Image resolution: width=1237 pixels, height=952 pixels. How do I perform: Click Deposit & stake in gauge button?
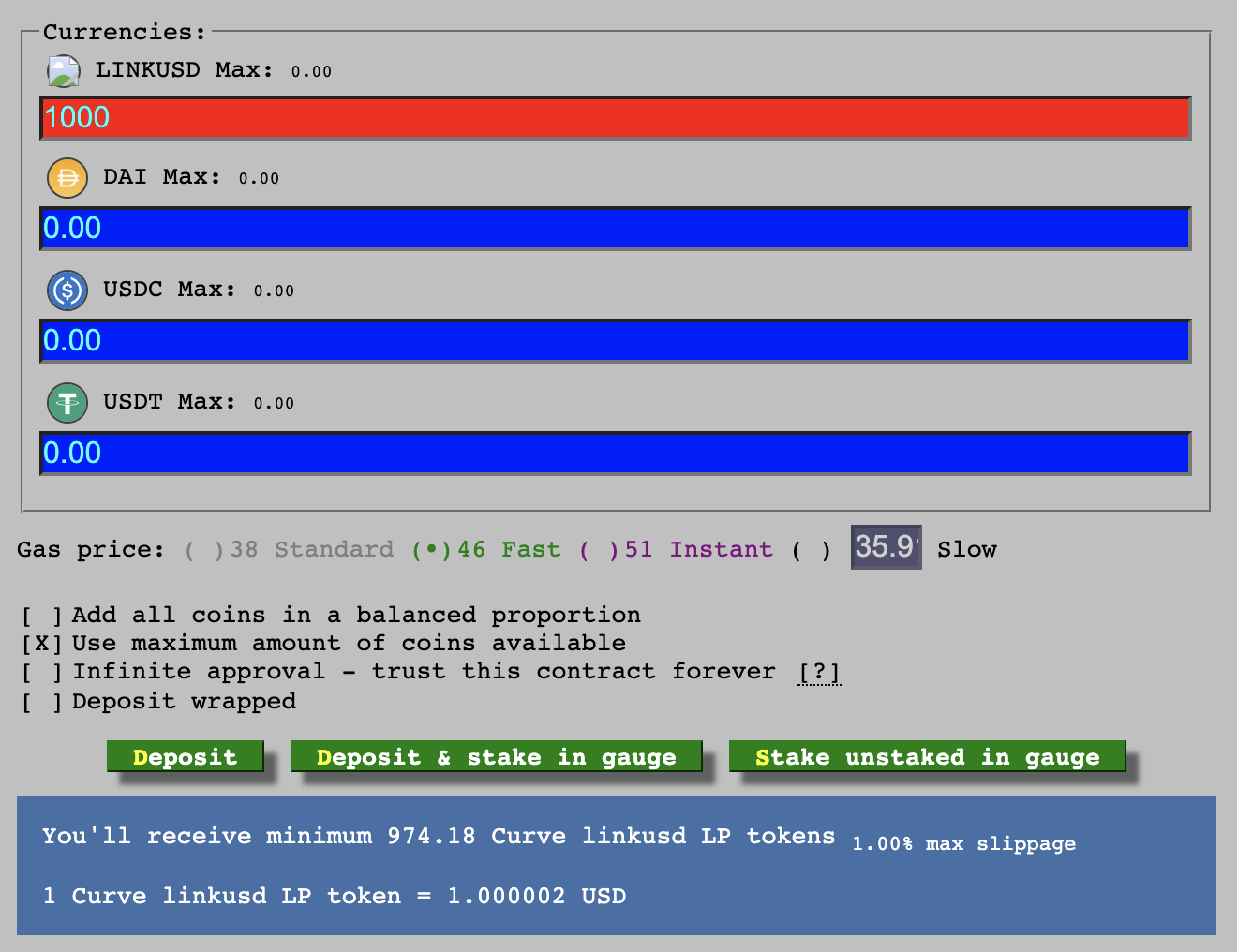pos(497,756)
